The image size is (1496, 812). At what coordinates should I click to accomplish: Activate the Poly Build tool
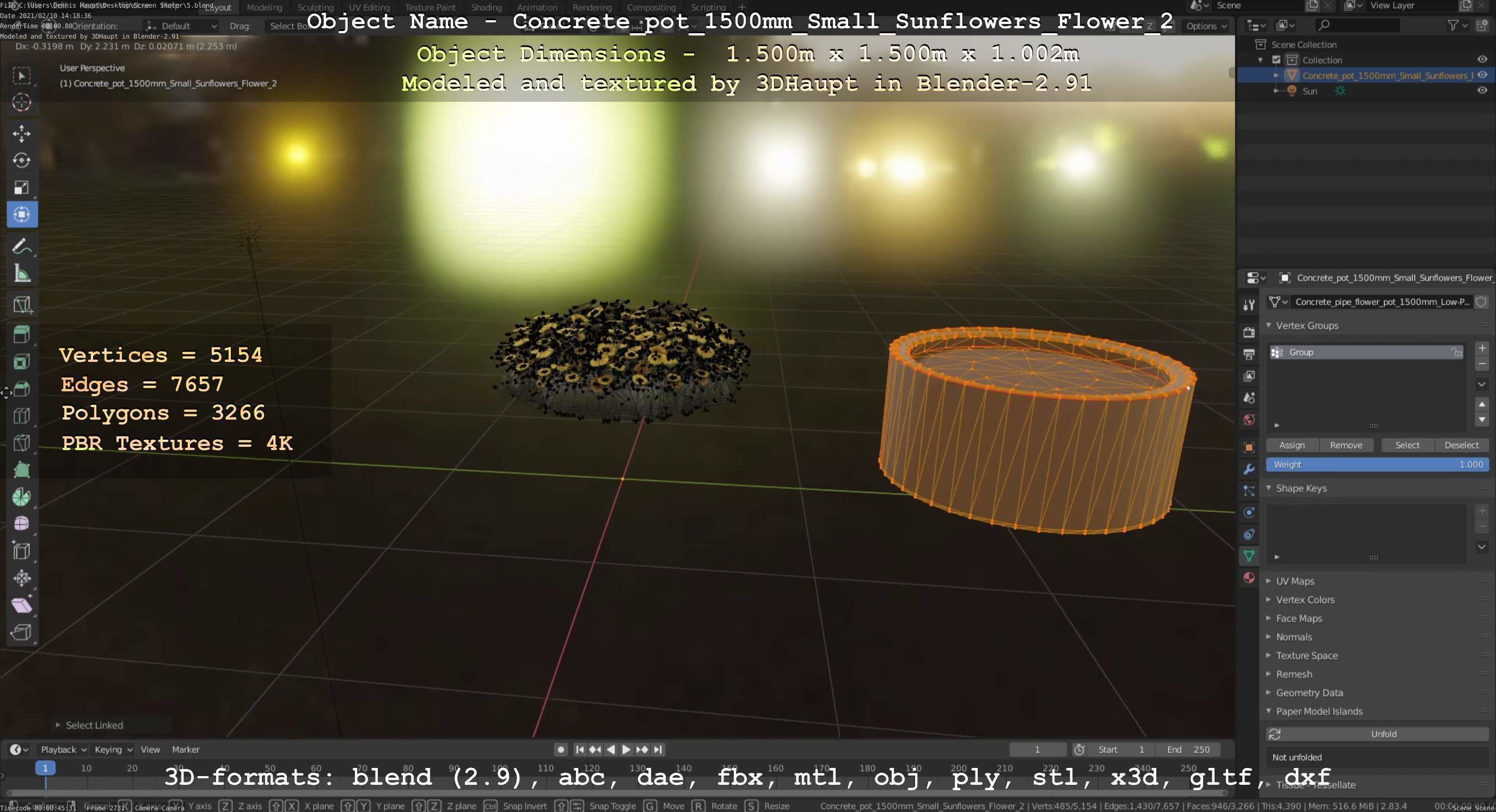(x=22, y=470)
